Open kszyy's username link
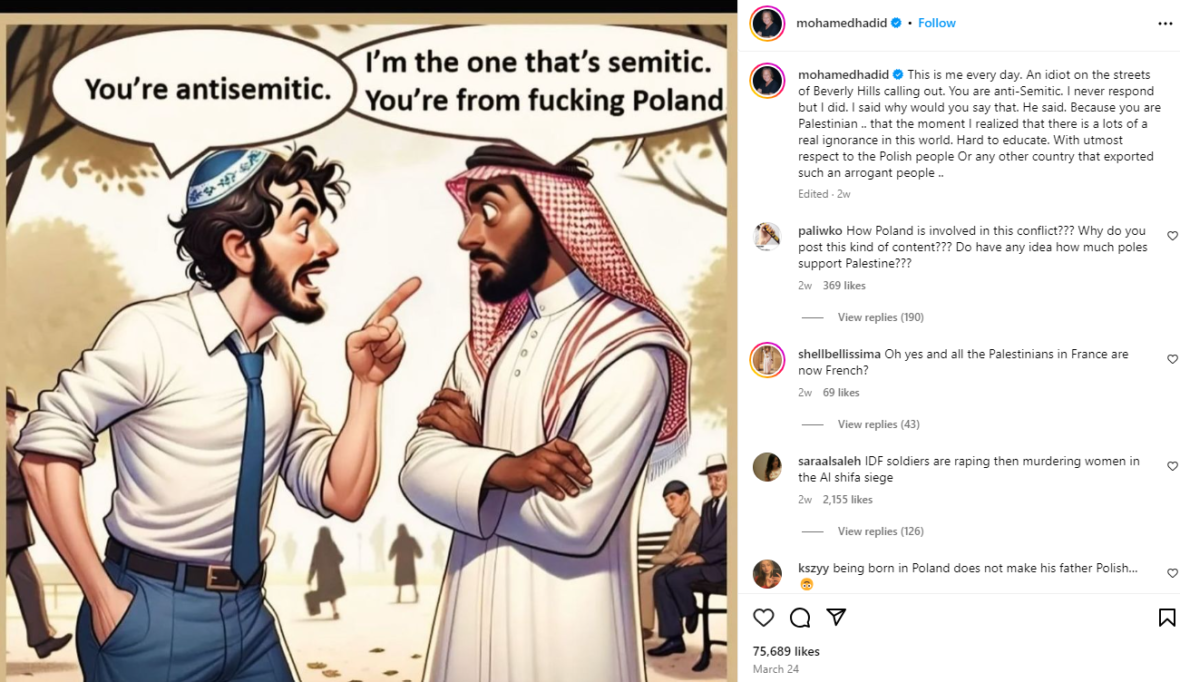Viewport: 1180px width, 682px height. click(x=814, y=568)
